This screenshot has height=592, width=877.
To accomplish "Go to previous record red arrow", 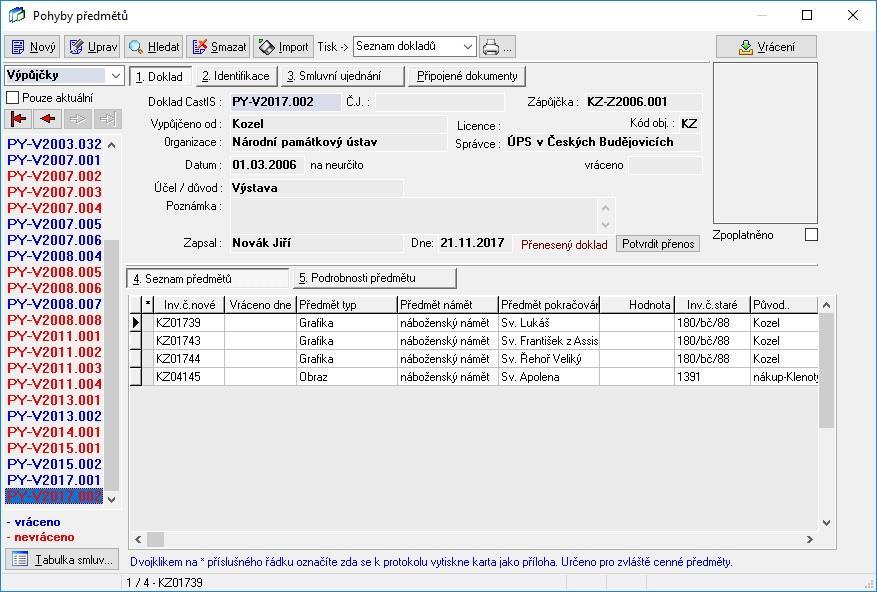I will (x=48, y=119).
